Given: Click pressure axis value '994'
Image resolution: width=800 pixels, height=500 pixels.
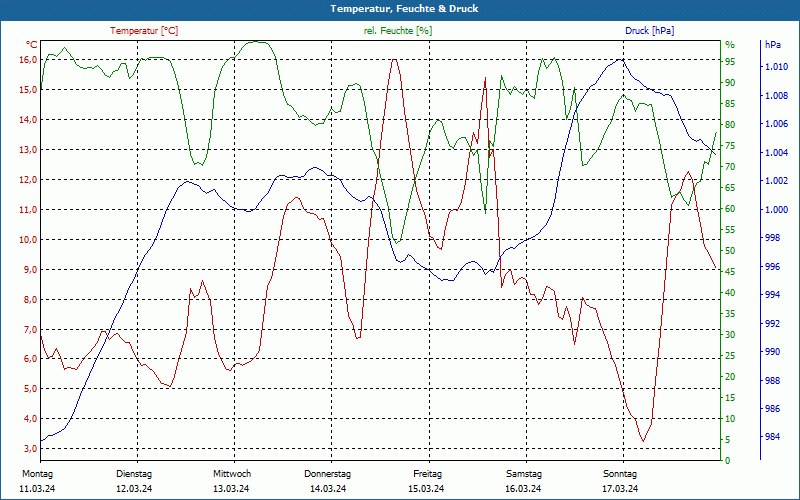Looking at the screenshot, I should 772,295.
